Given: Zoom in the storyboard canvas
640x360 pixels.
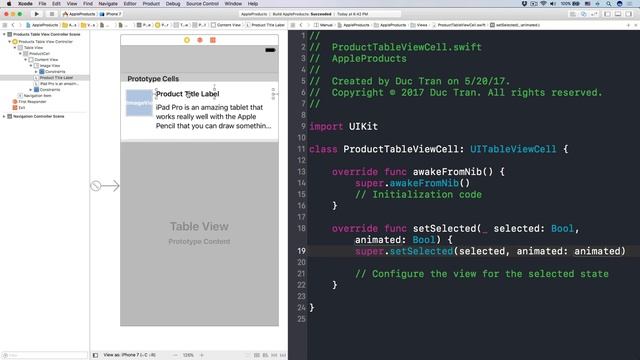Looking at the screenshot, I should point(202,355).
